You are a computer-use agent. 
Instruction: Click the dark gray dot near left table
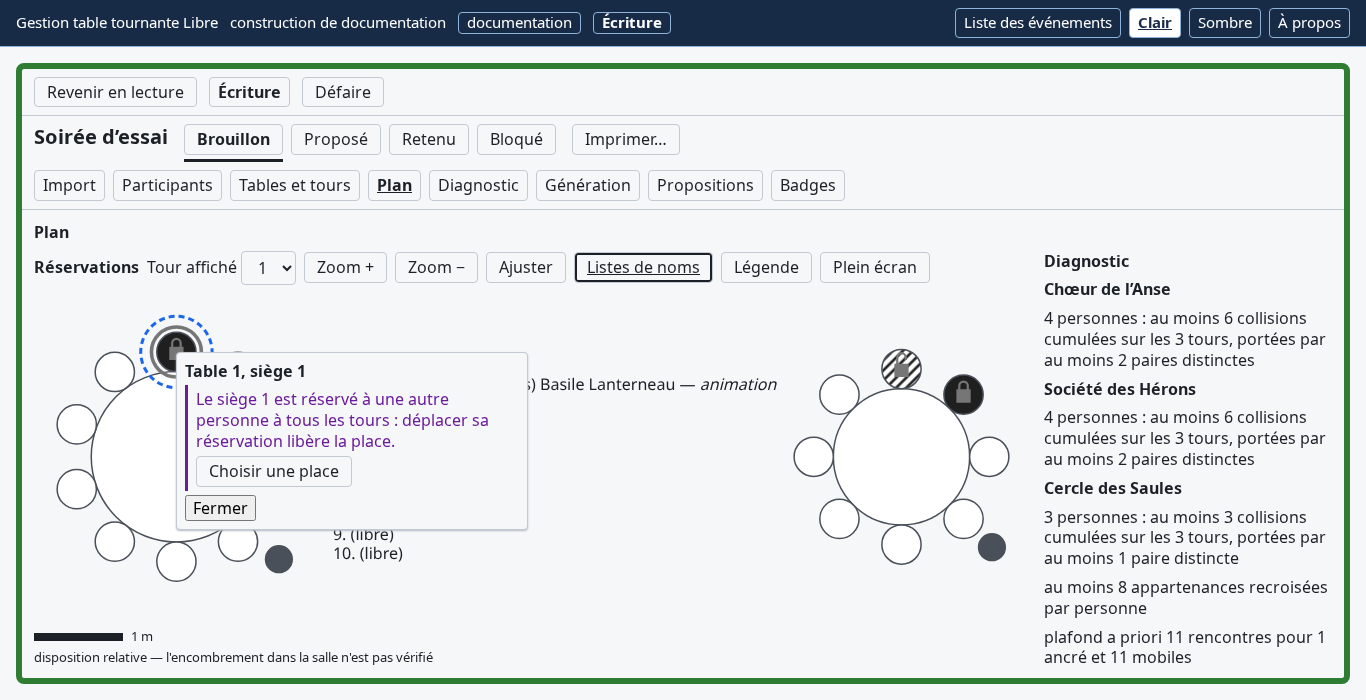pos(279,559)
